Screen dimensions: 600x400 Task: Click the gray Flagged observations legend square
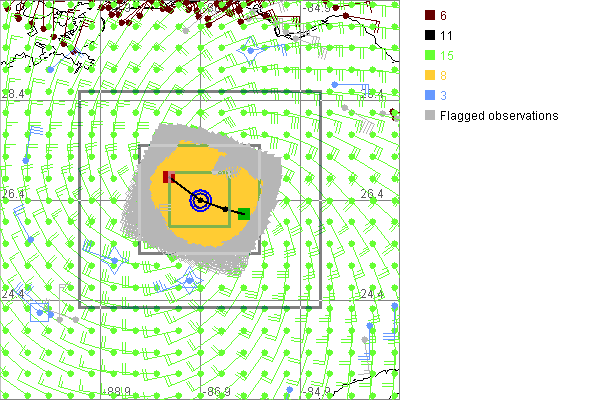(x=429, y=116)
